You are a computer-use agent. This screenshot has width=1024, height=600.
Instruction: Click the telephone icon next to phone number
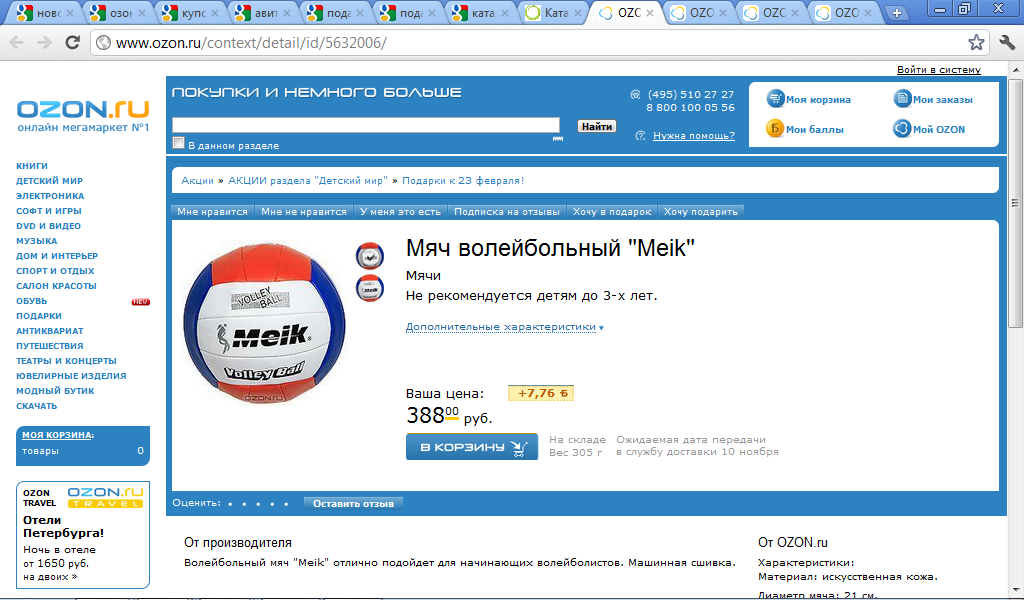click(x=635, y=95)
